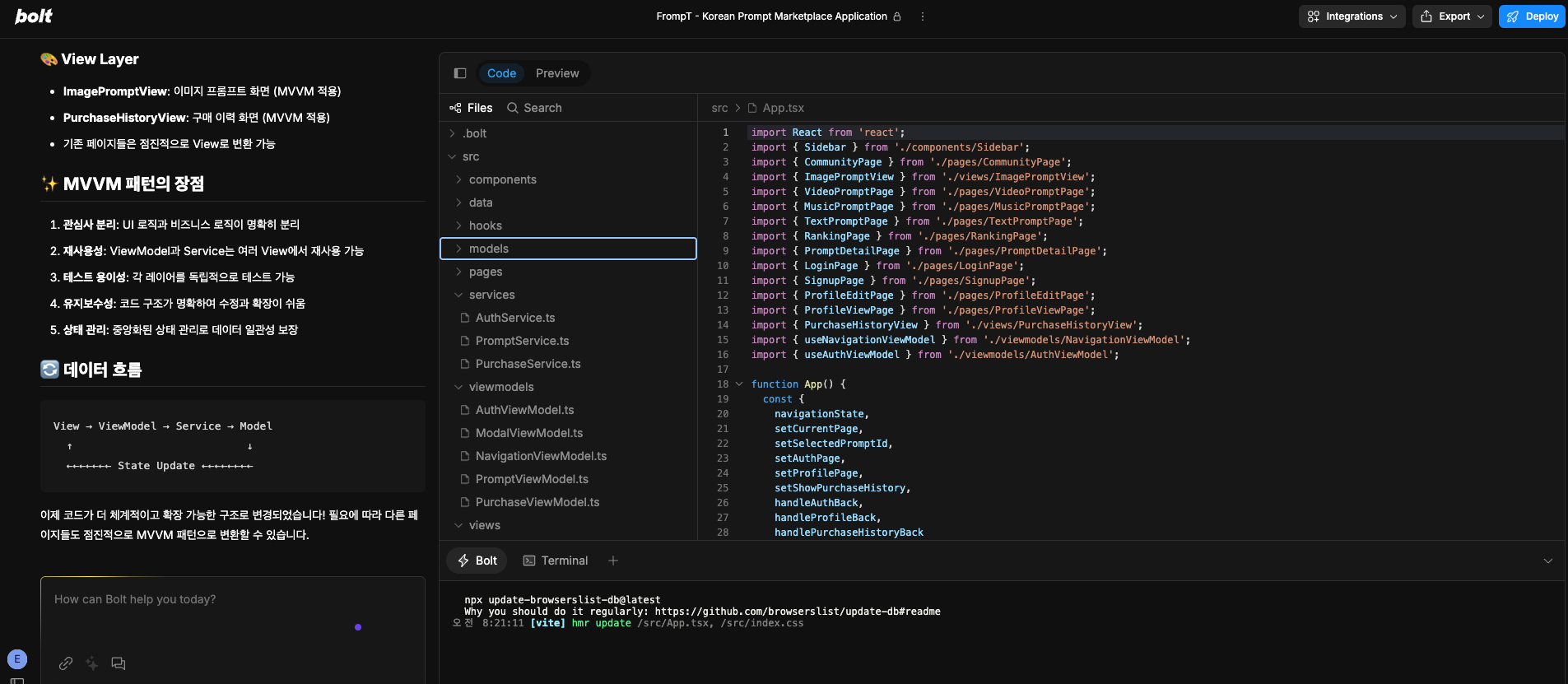
Task: Open the Export dropdown
Action: (1452, 16)
